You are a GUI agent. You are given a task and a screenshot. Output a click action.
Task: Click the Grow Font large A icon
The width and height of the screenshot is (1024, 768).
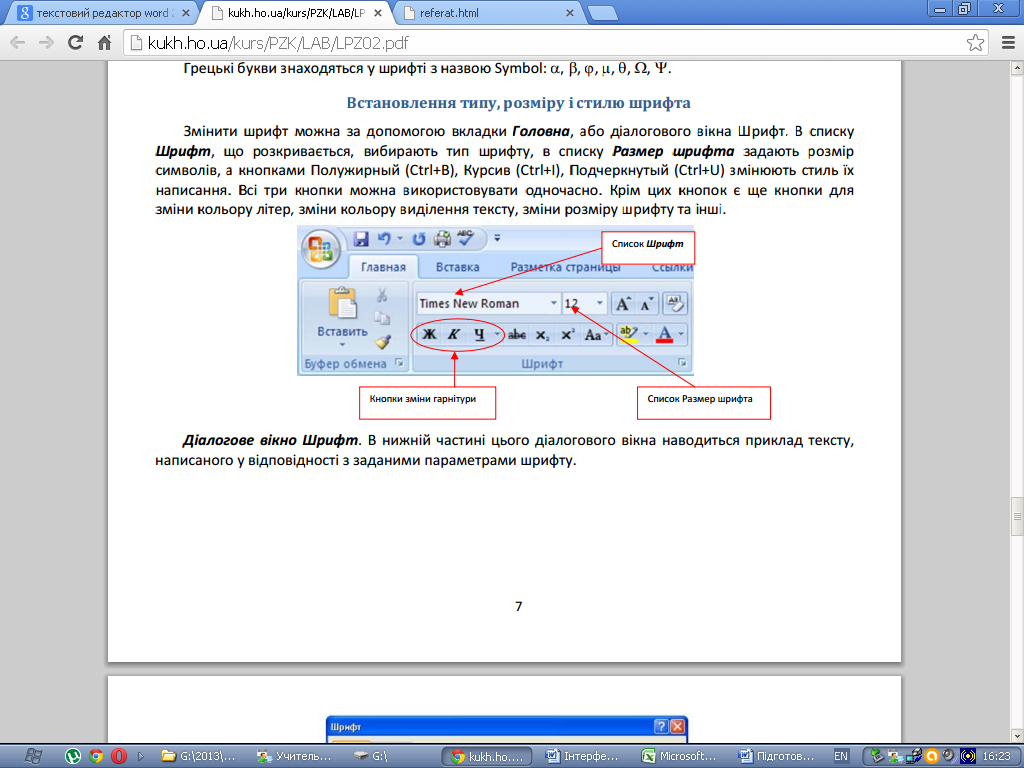point(624,303)
